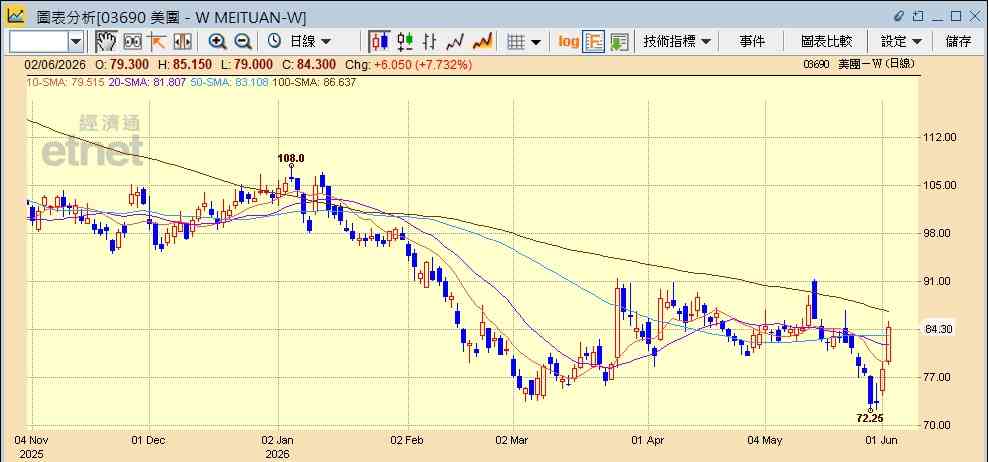Image resolution: width=989 pixels, height=462 pixels.
Task: Open the 技術指標 dropdown menu
Action: tap(677, 42)
